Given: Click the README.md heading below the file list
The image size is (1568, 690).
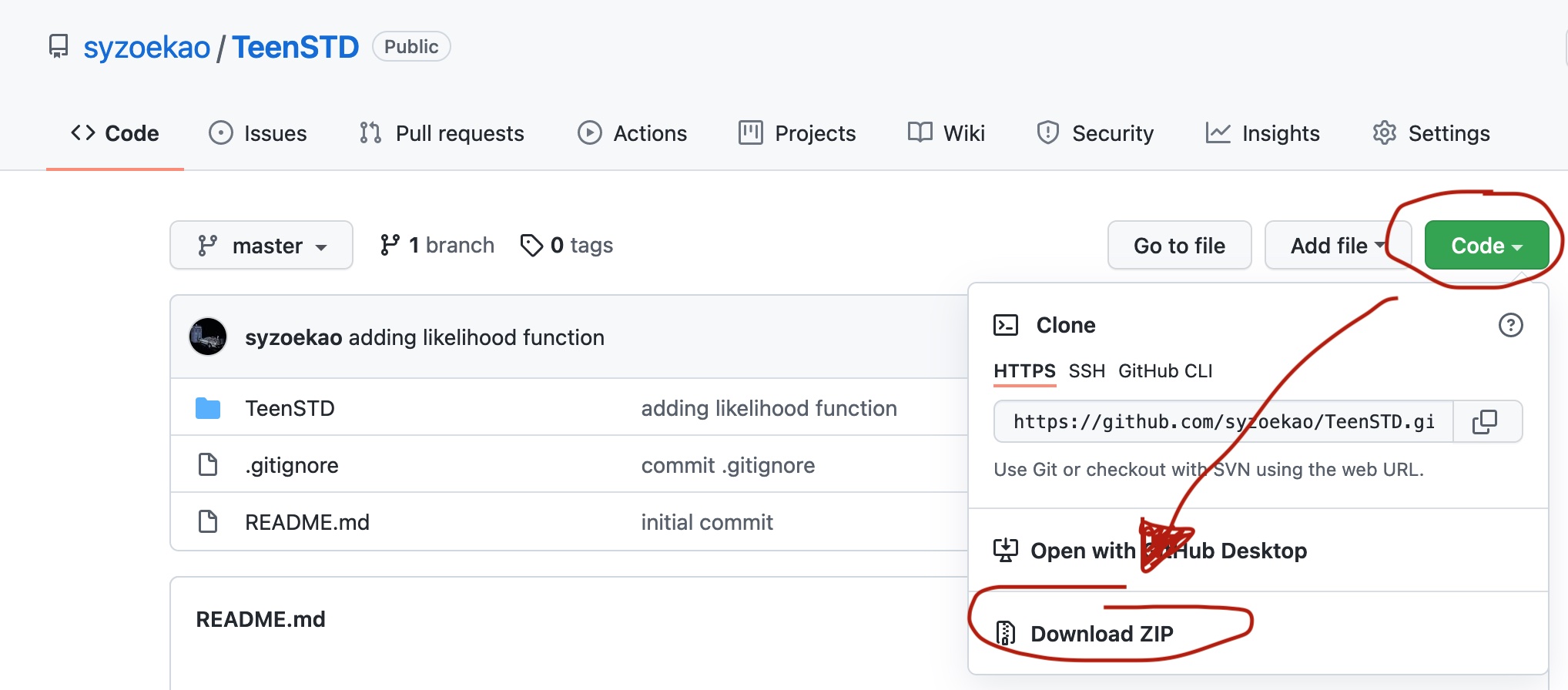Looking at the screenshot, I should pos(260,619).
